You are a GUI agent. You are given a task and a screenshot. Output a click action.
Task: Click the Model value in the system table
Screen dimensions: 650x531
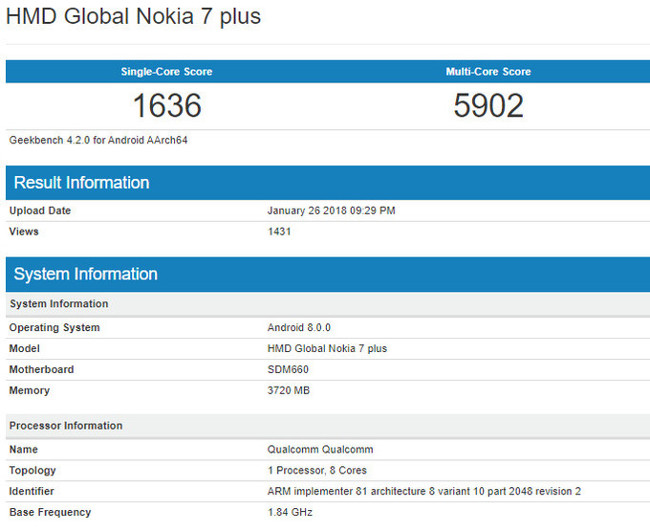pos(327,349)
